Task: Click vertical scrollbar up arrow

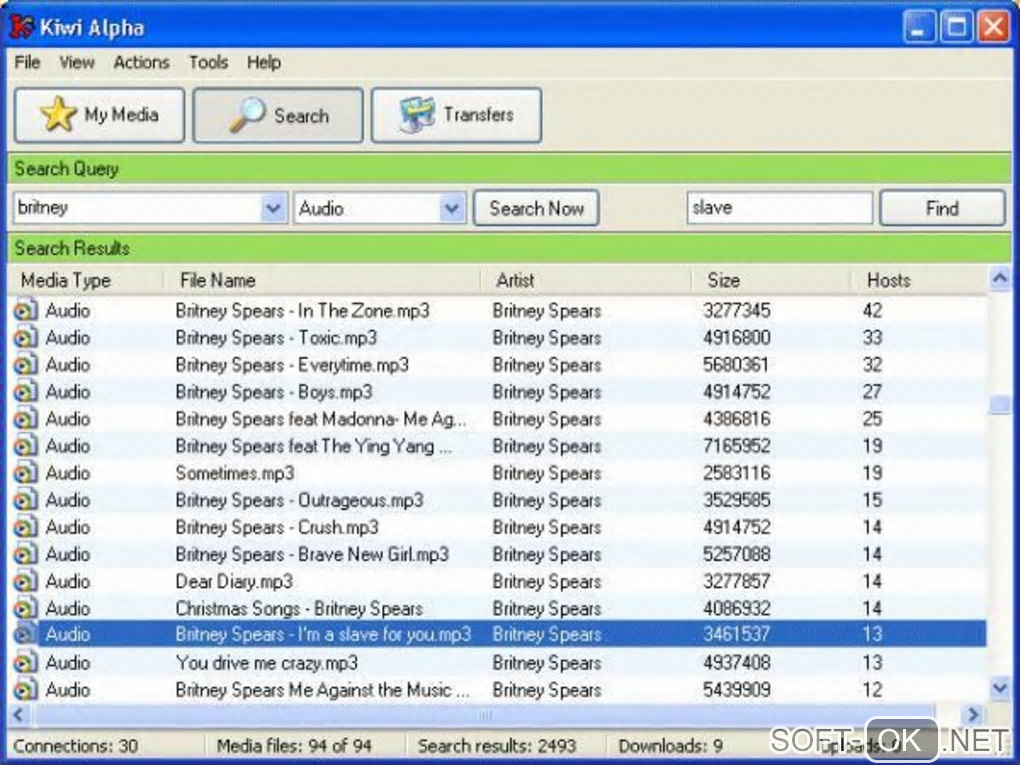Action: (1000, 279)
